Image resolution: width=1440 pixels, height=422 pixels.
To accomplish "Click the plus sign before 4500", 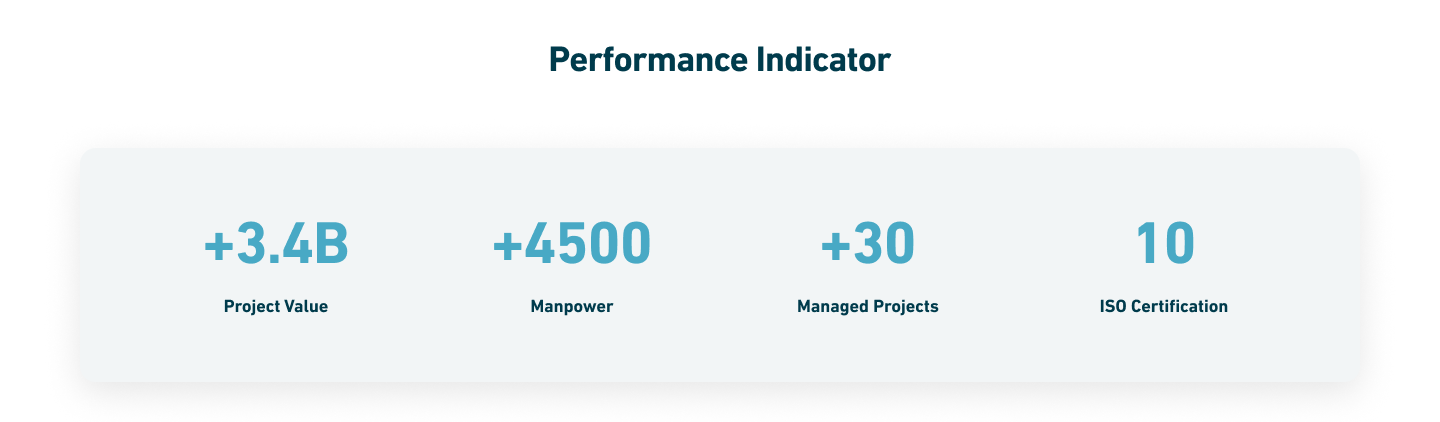I will point(507,246).
